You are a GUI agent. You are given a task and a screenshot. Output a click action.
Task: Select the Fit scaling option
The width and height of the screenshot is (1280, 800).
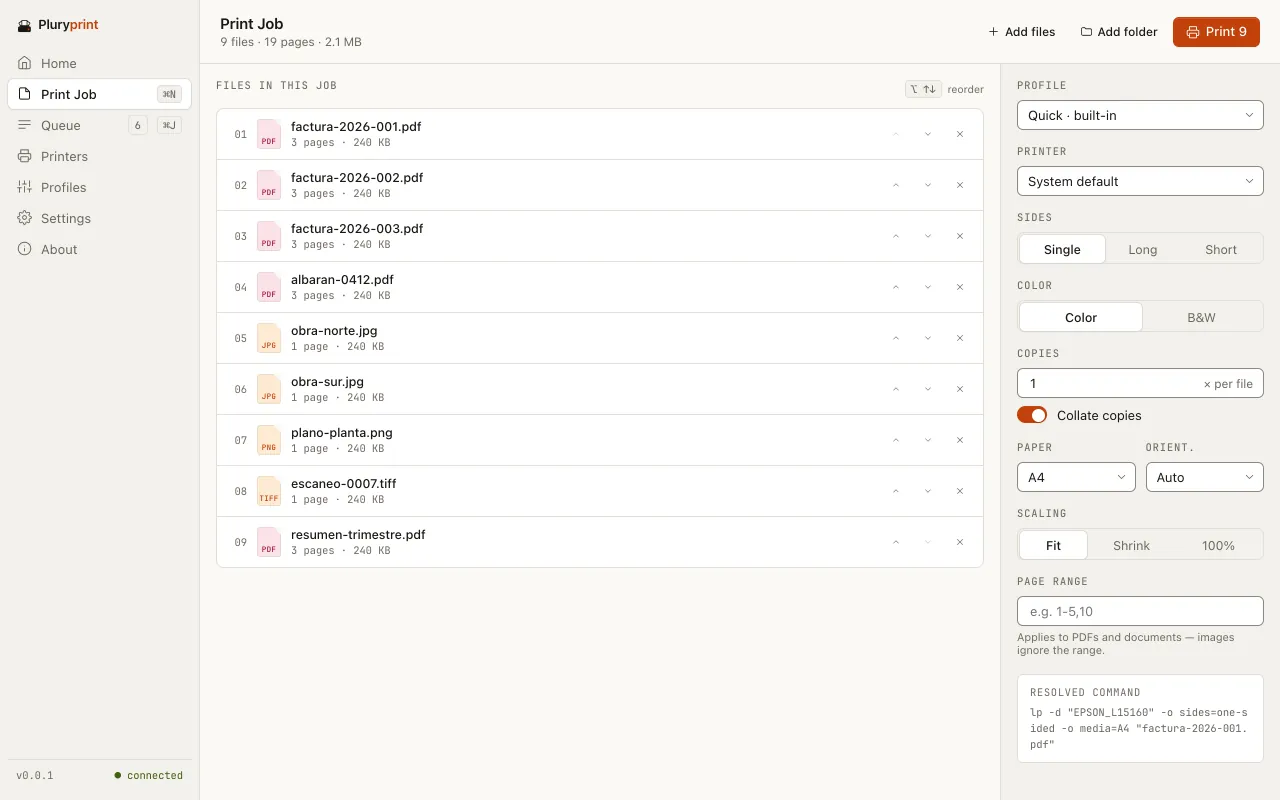(1053, 545)
